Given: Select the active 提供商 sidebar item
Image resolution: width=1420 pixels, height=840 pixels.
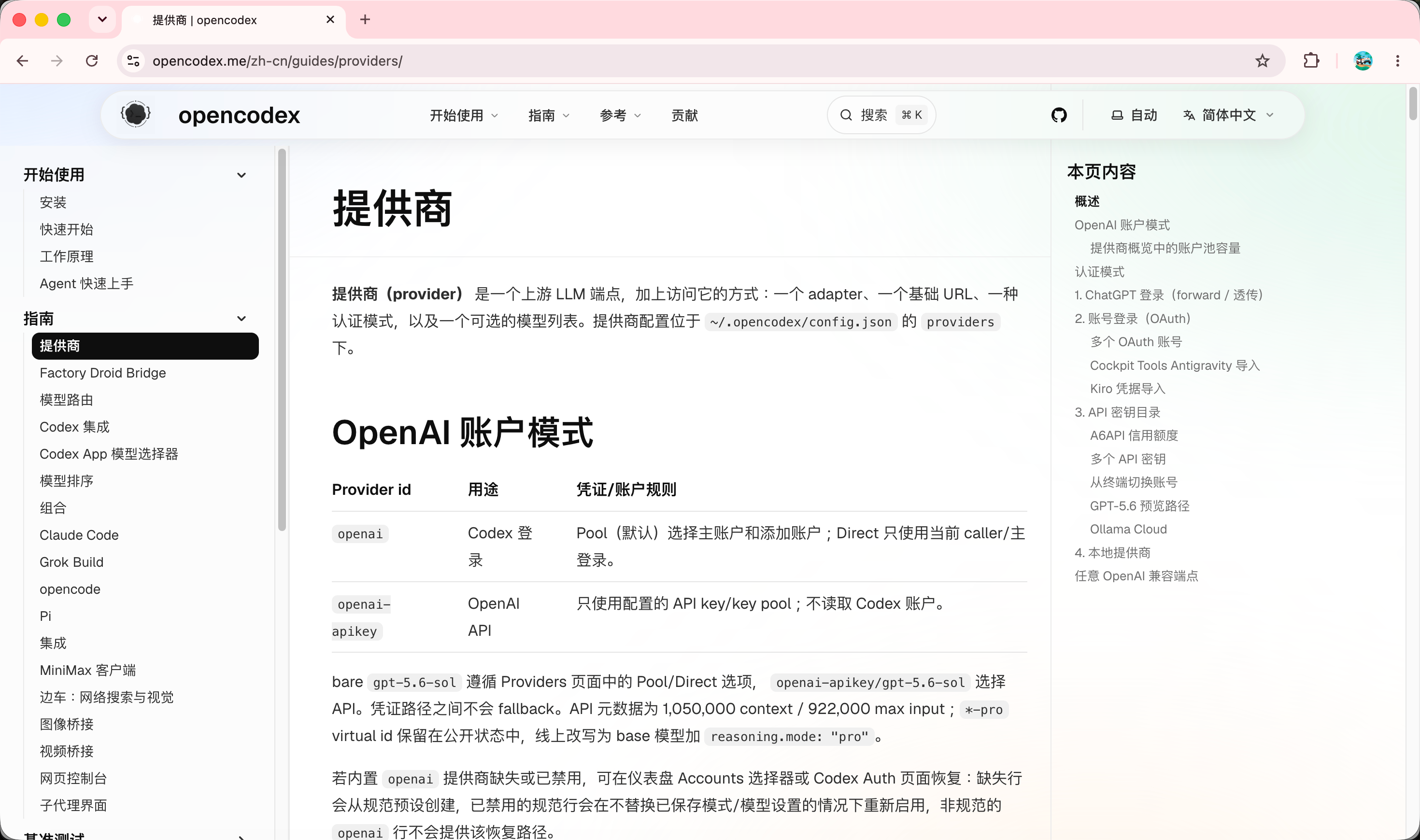Looking at the screenshot, I should point(145,346).
